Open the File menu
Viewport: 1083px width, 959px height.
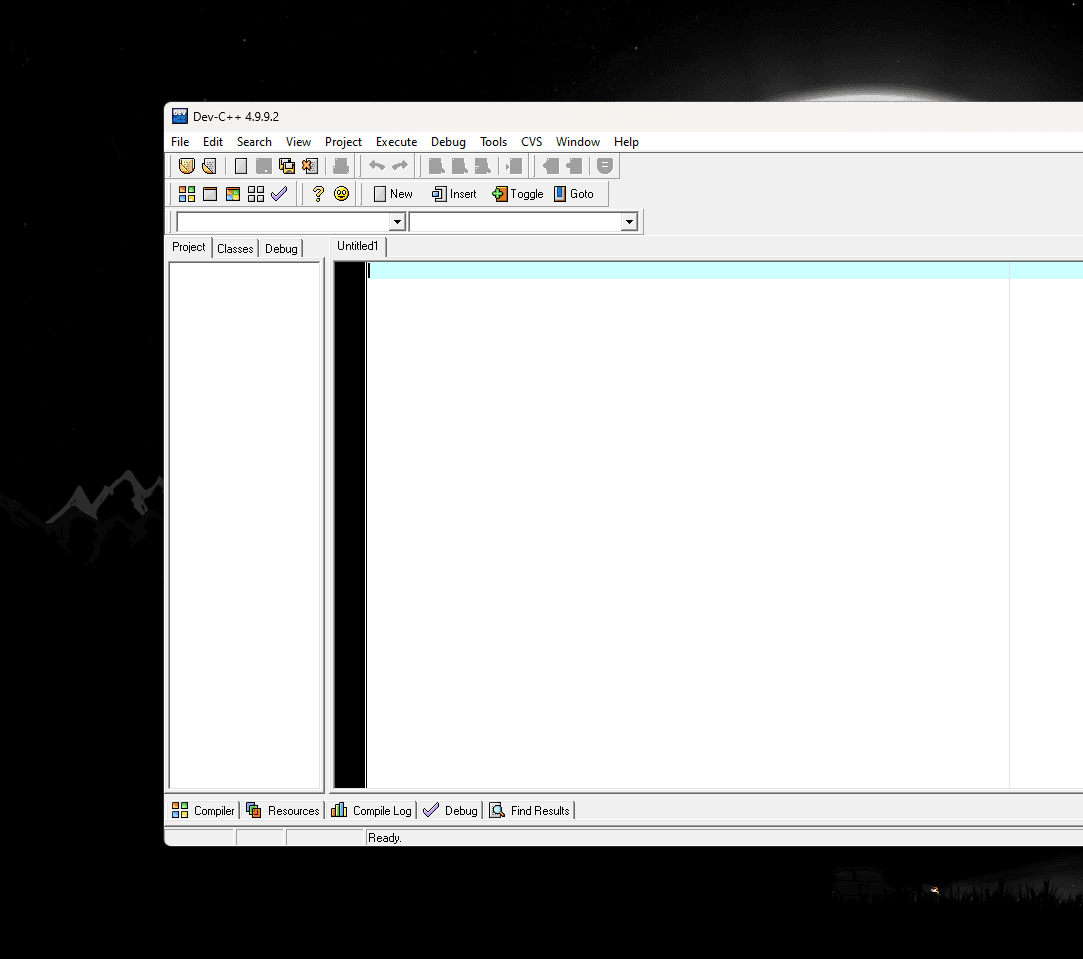180,142
